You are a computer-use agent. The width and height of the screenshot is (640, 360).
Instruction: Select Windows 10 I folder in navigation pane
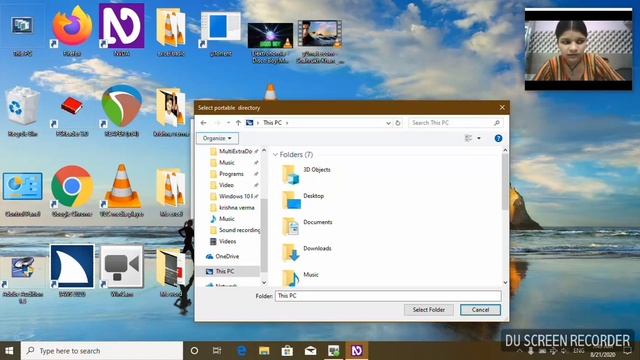(x=232, y=196)
